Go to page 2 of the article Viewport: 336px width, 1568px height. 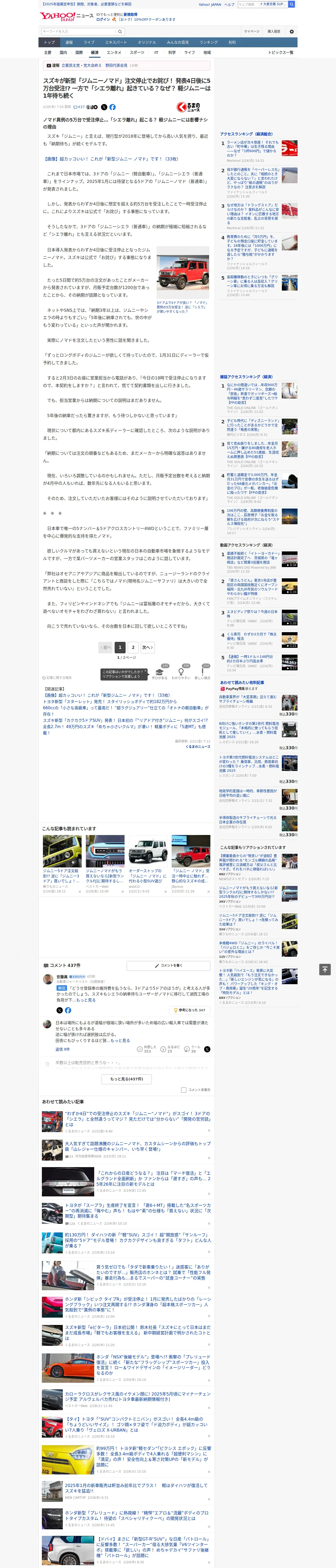pos(133,648)
